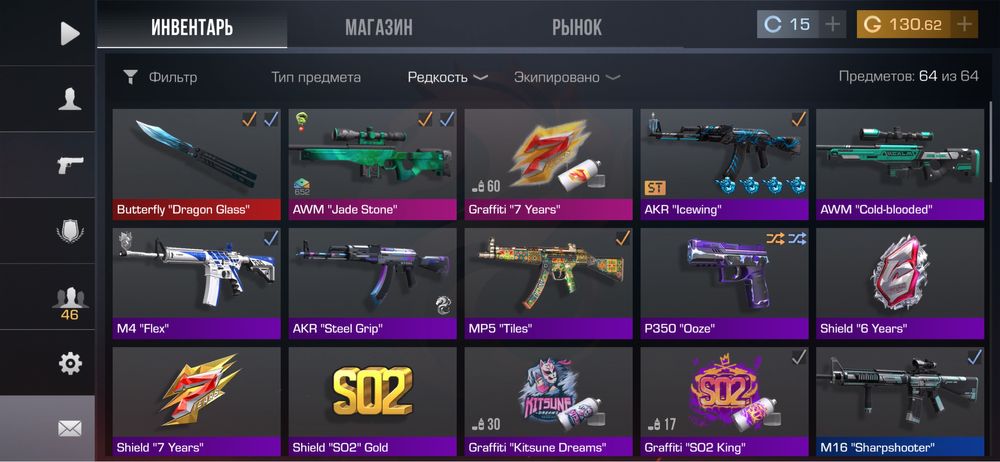Toggle the blue checkmark on AWM "Jade Stone"

click(x=447, y=119)
